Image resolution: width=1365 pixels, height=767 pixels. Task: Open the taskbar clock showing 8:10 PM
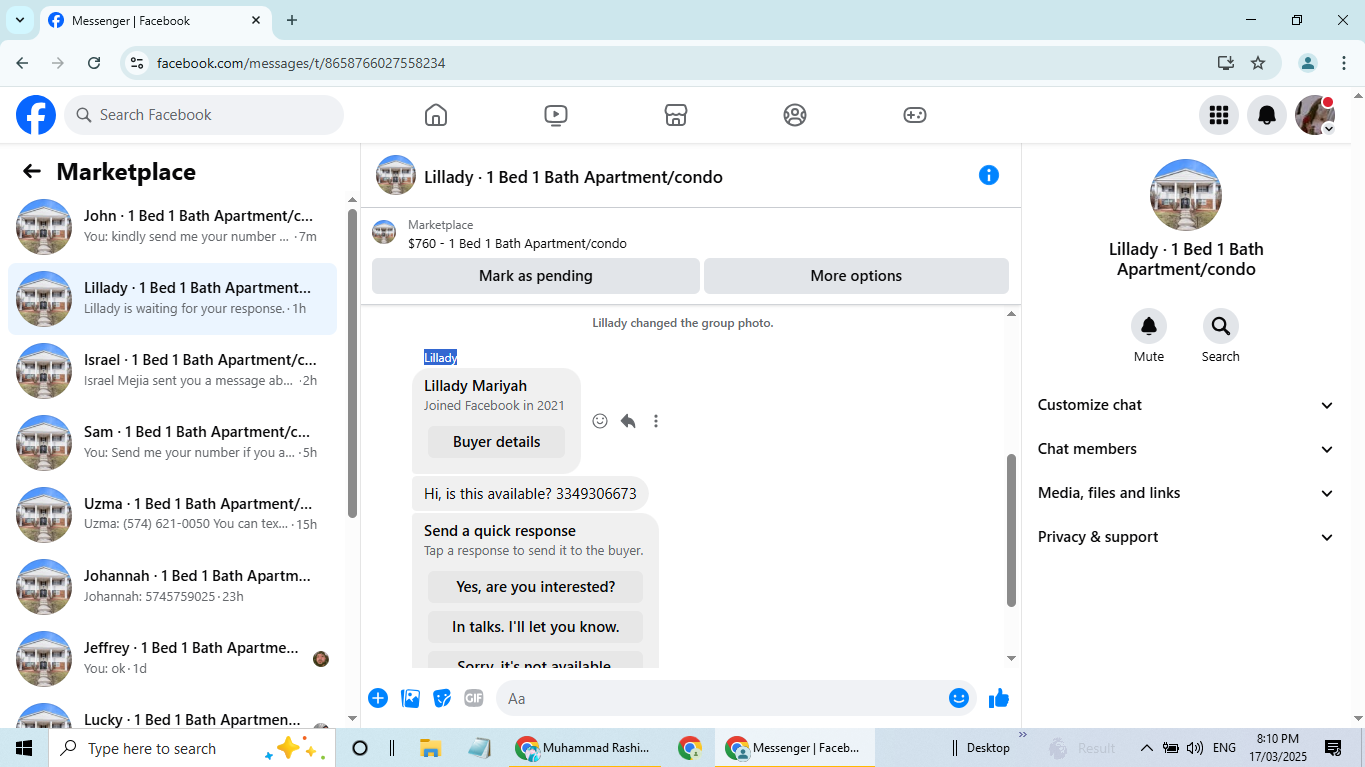pos(1277,748)
